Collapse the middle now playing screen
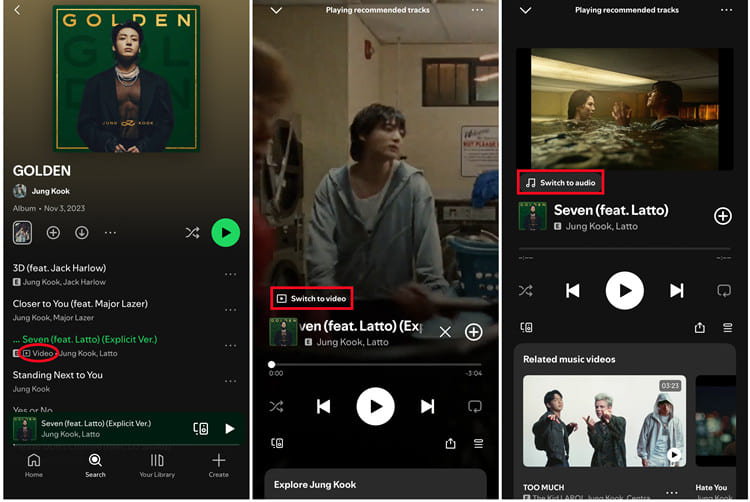The width and height of the screenshot is (750, 502). (x=276, y=10)
